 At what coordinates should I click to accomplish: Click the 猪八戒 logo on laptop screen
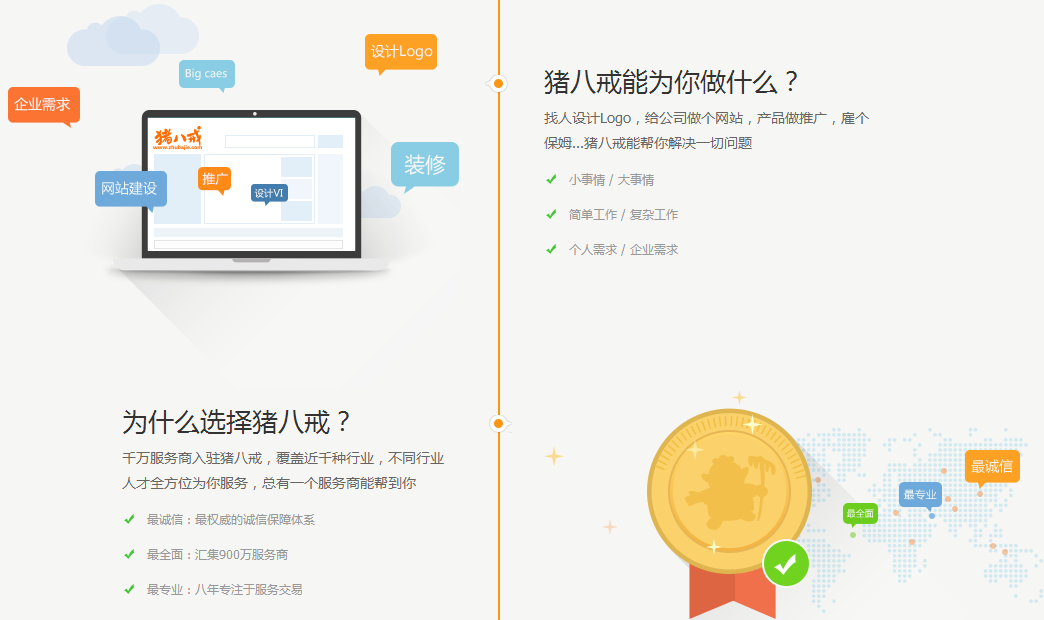click(178, 137)
